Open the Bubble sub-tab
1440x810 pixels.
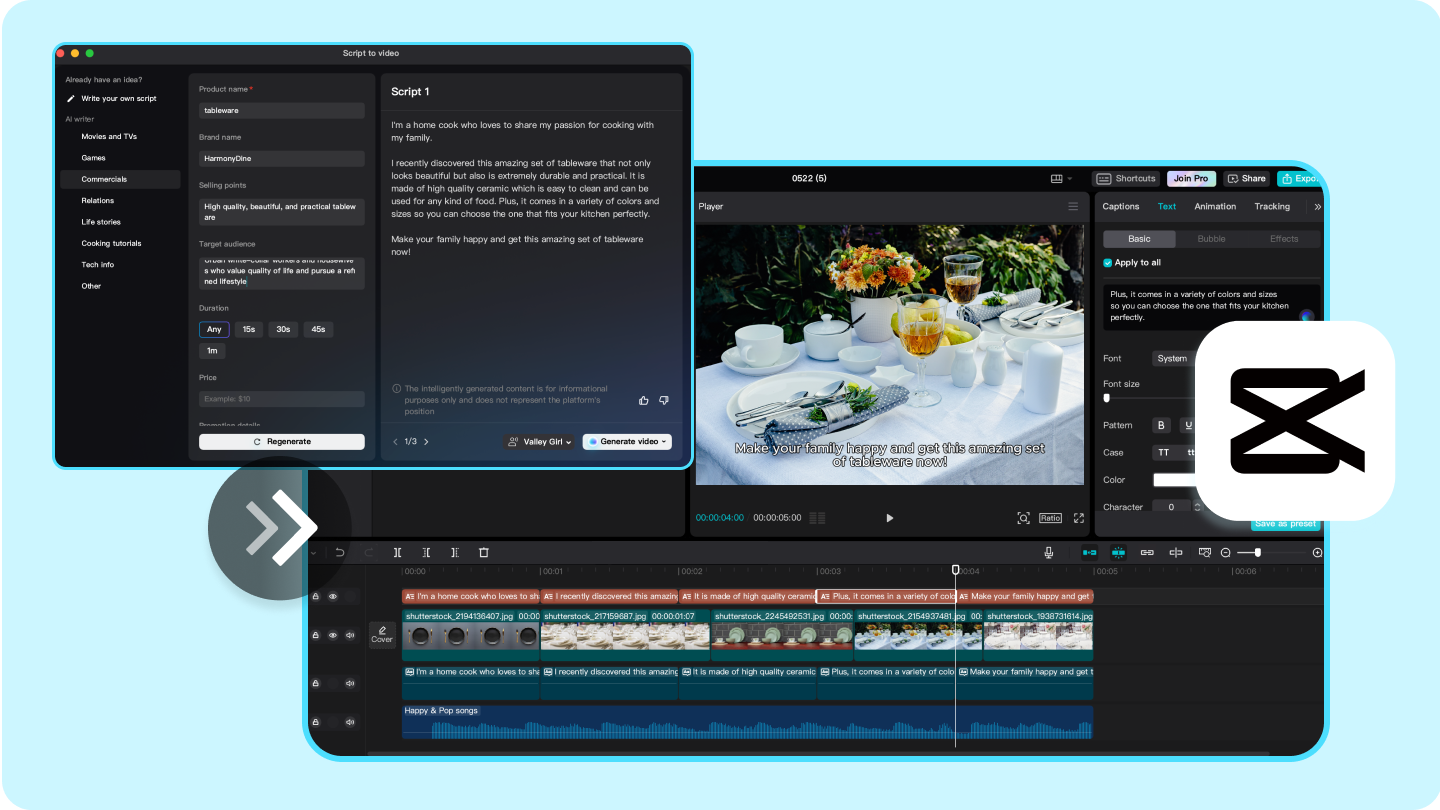pyautogui.click(x=1211, y=239)
